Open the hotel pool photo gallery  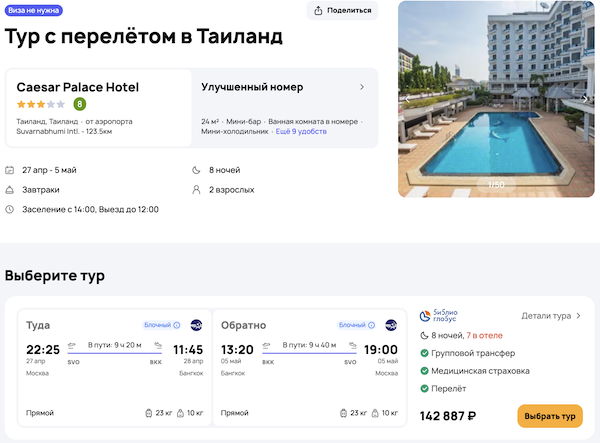coord(496,100)
